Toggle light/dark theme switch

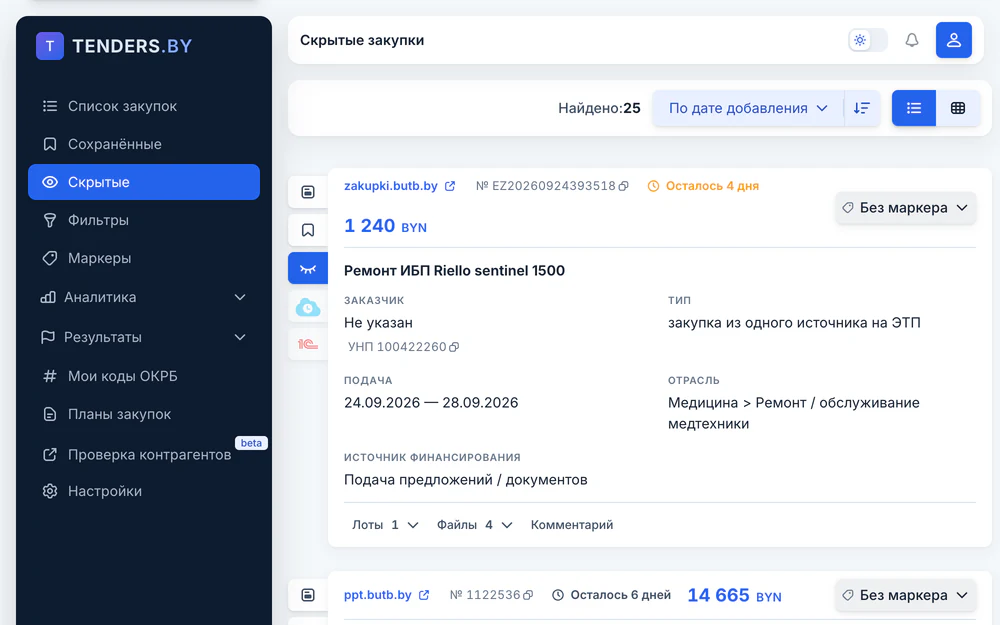pyautogui.click(x=868, y=40)
